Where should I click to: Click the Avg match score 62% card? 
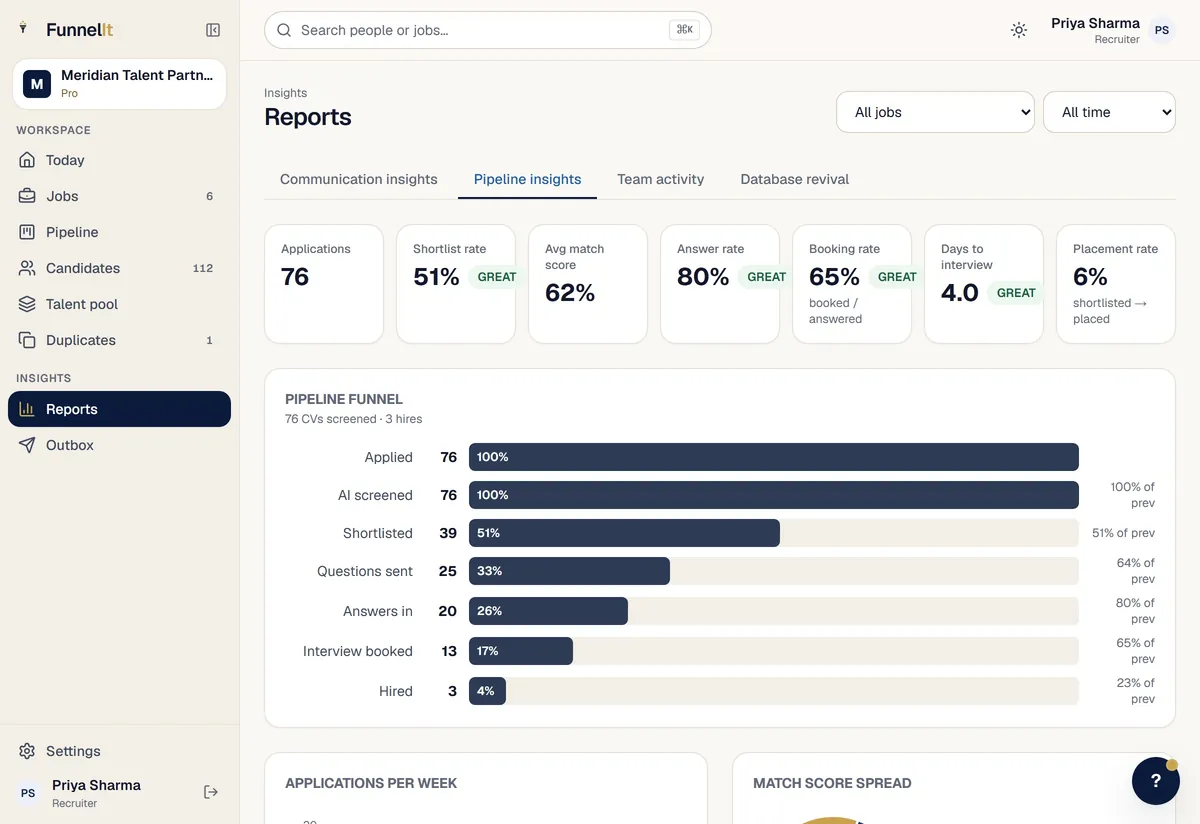(x=588, y=284)
